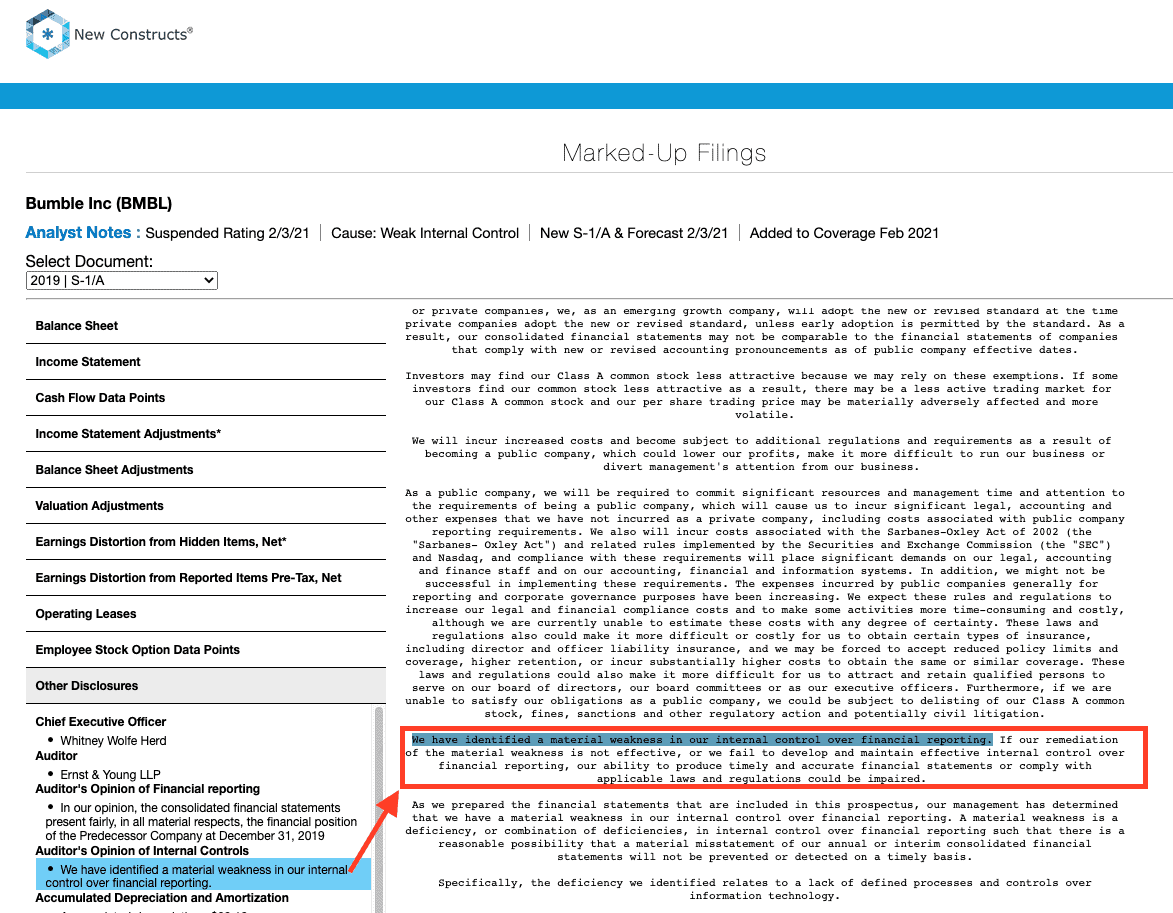Select the auditor's opinion 'consolidated financial statements' entry
This screenshot has height=913, width=1173.
200,822
